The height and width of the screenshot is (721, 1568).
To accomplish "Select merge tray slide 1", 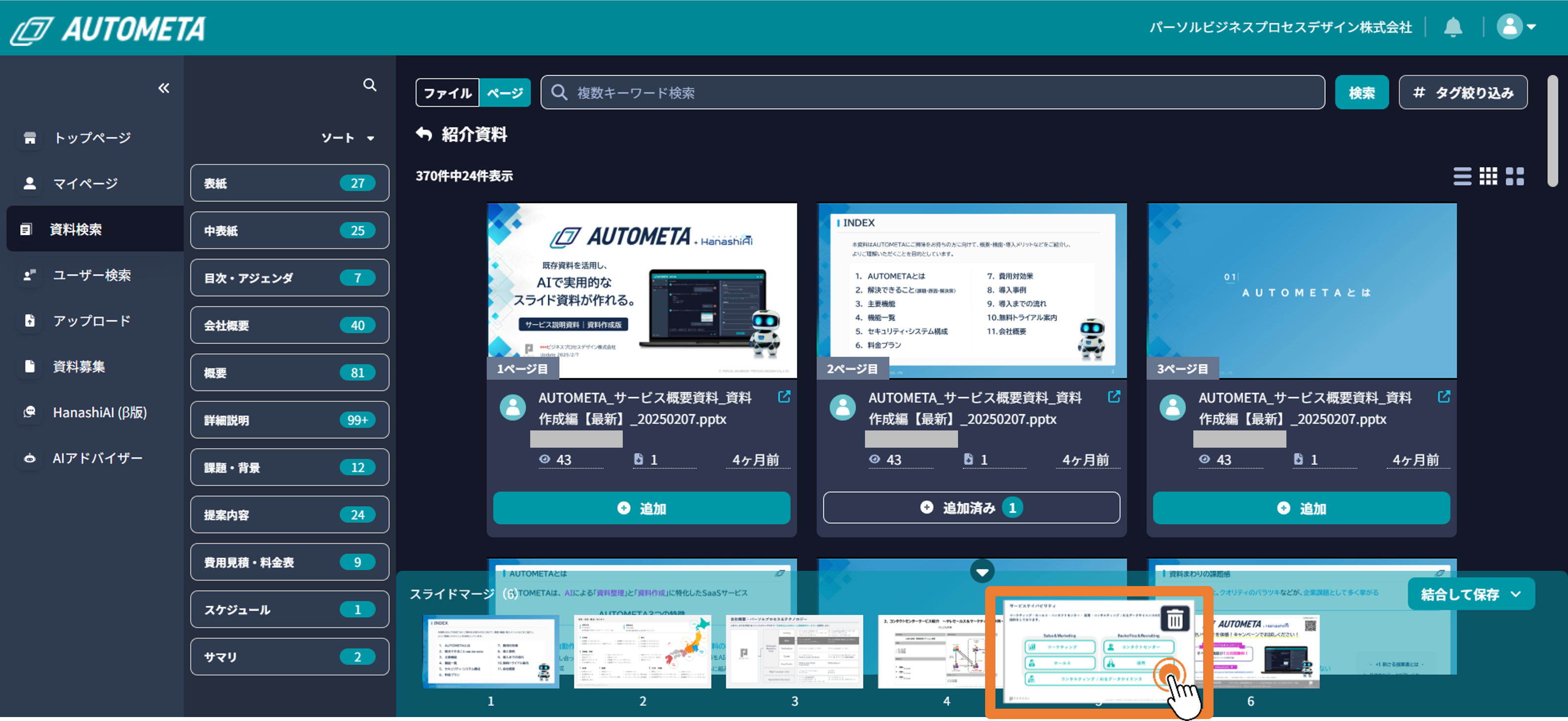I will [491, 652].
